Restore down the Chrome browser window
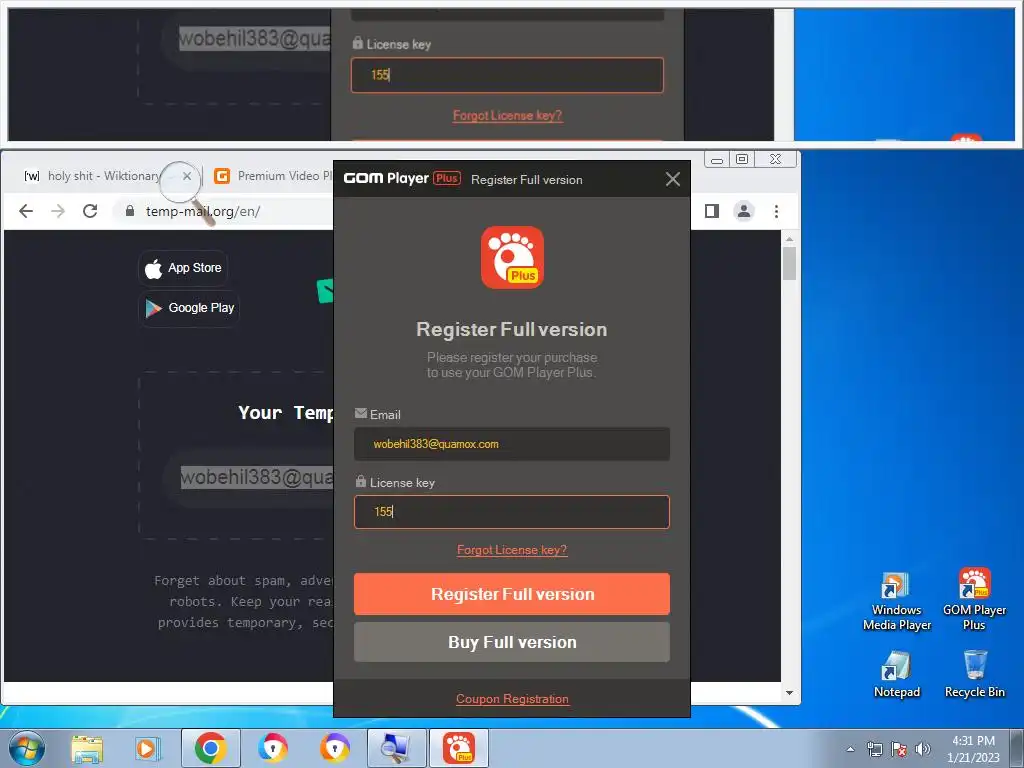Viewport: 1024px width, 768px height. [x=742, y=159]
